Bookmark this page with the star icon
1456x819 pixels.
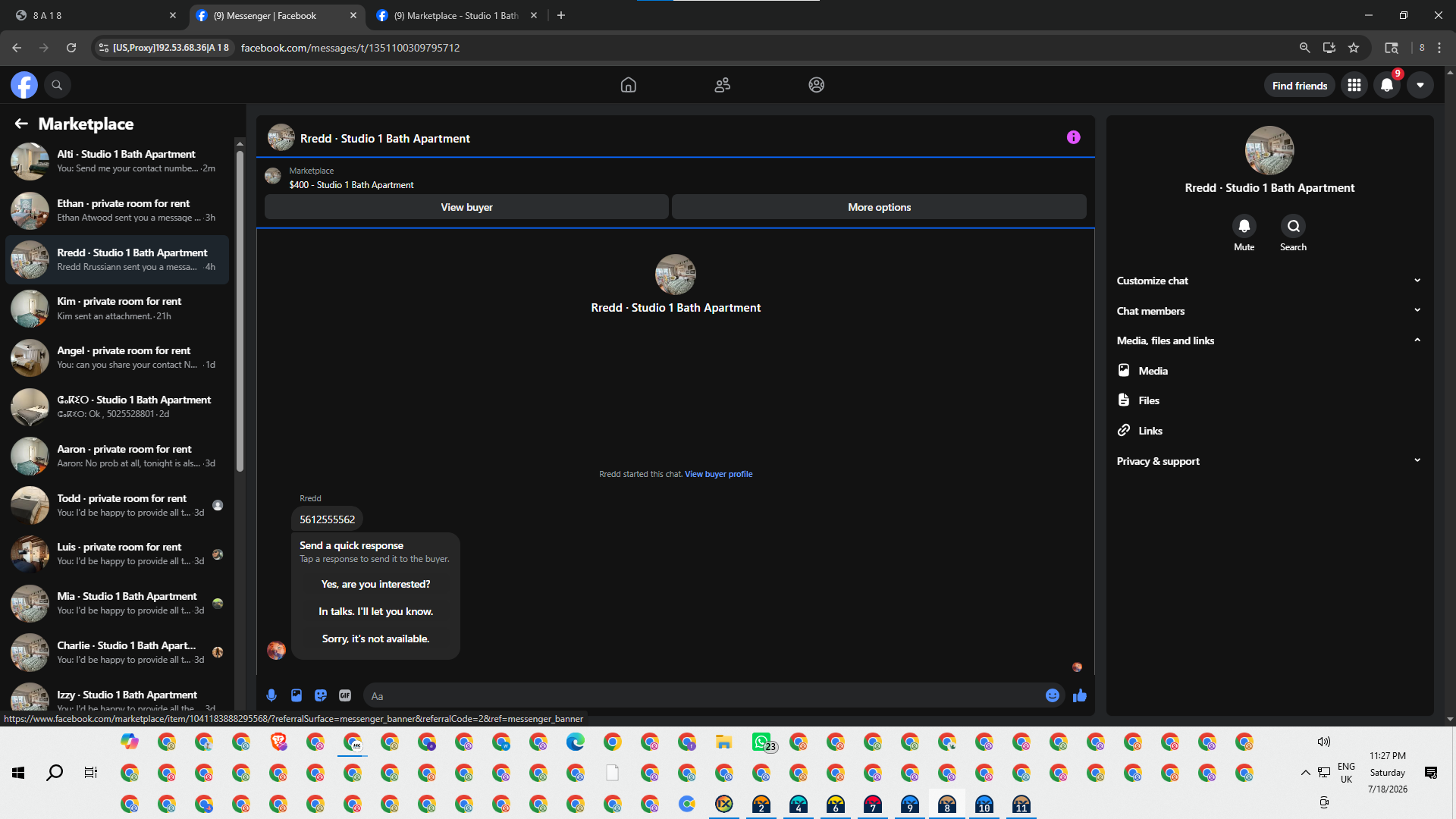click(x=1354, y=48)
